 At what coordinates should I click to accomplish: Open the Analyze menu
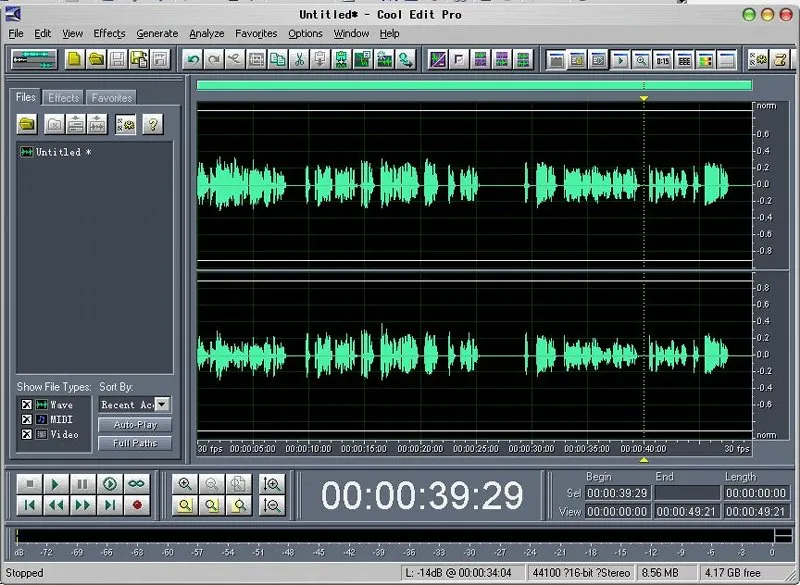pyautogui.click(x=207, y=34)
